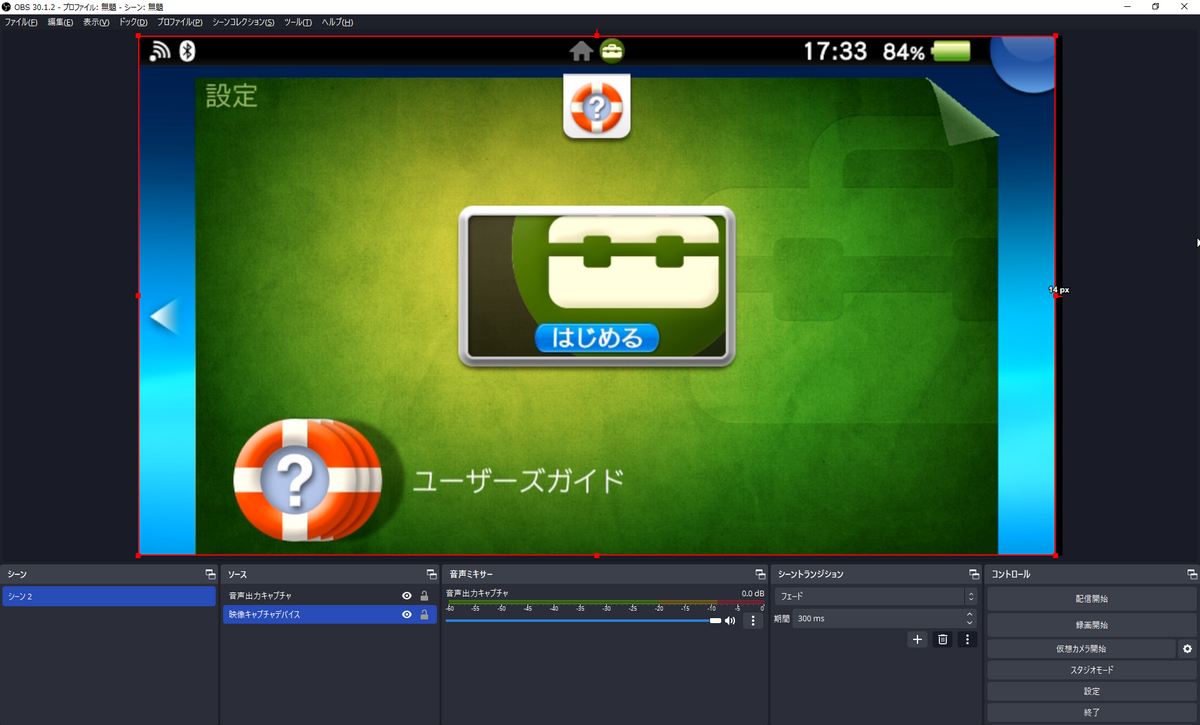Open audio mixer three-dot options
Screen dimensions: 1200x725
pyautogui.click(x=754, y=621)
